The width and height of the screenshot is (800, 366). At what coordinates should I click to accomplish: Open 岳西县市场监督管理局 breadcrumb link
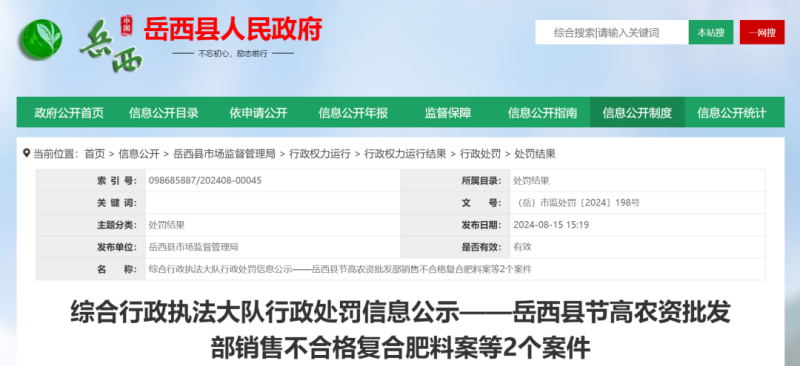pyautogui.click(x=224, y=154)
